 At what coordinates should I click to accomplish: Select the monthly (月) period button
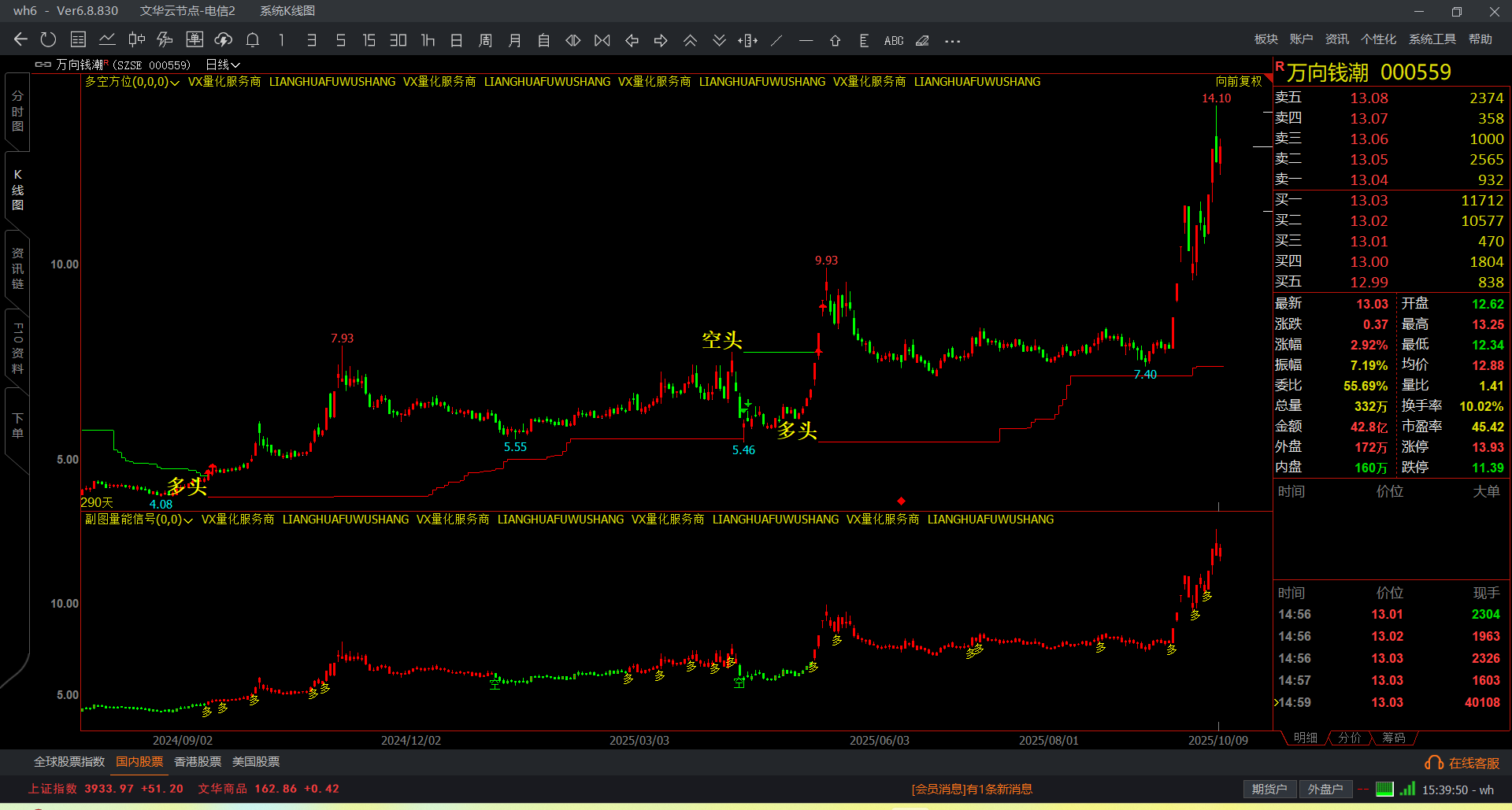click(x=515, y=40)
